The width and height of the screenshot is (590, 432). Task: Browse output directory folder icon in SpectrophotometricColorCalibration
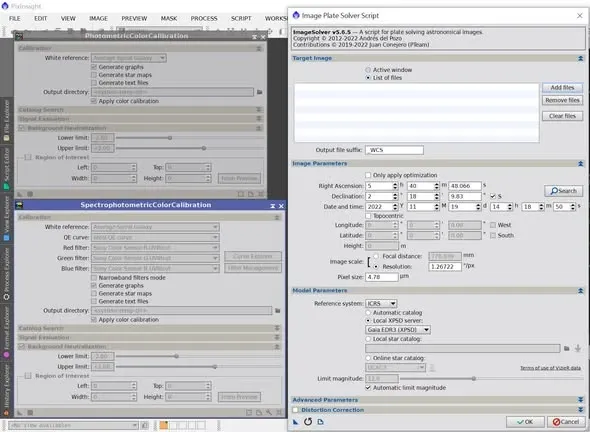(x=278, y=310)
